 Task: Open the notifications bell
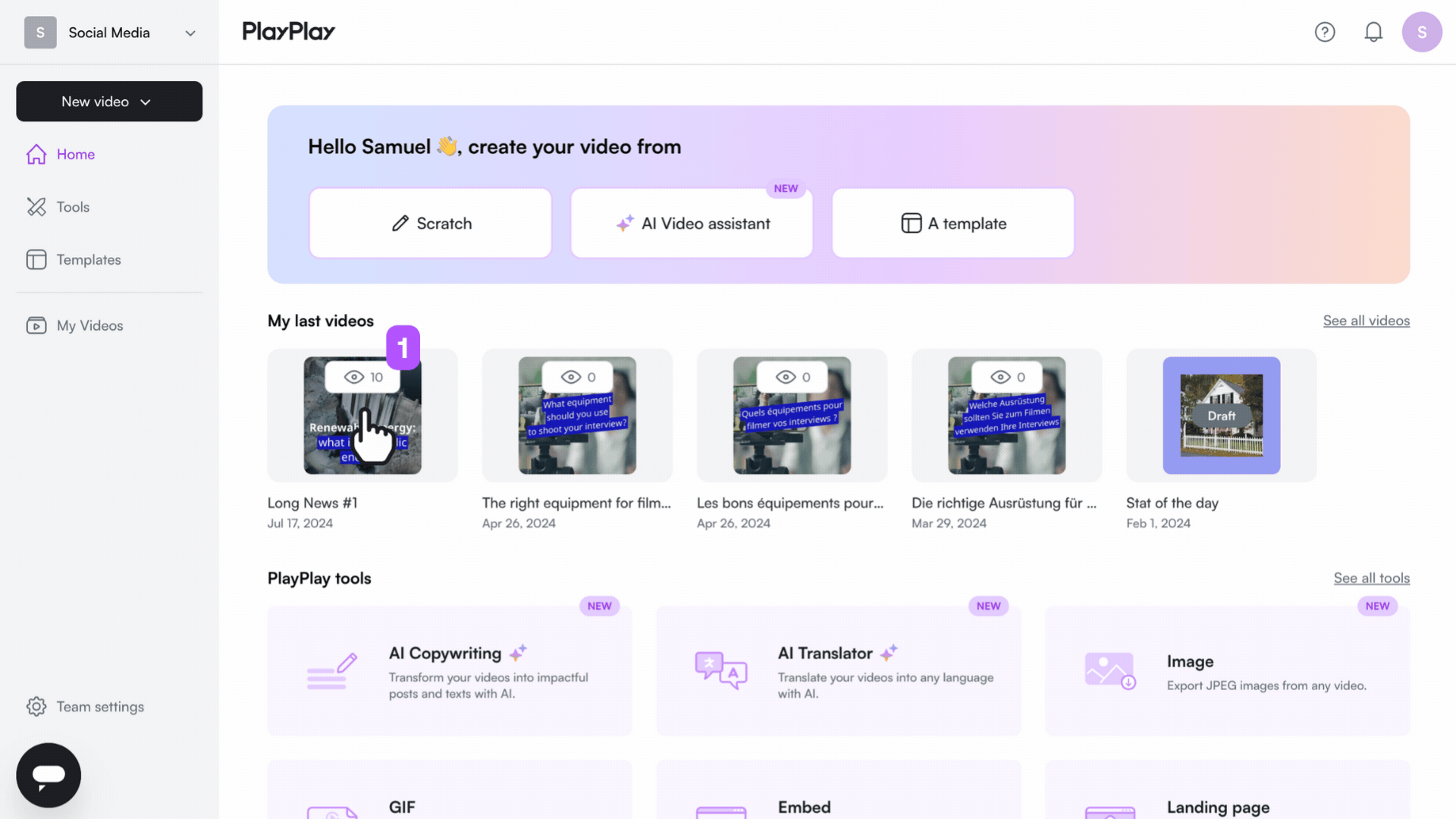1373,32
